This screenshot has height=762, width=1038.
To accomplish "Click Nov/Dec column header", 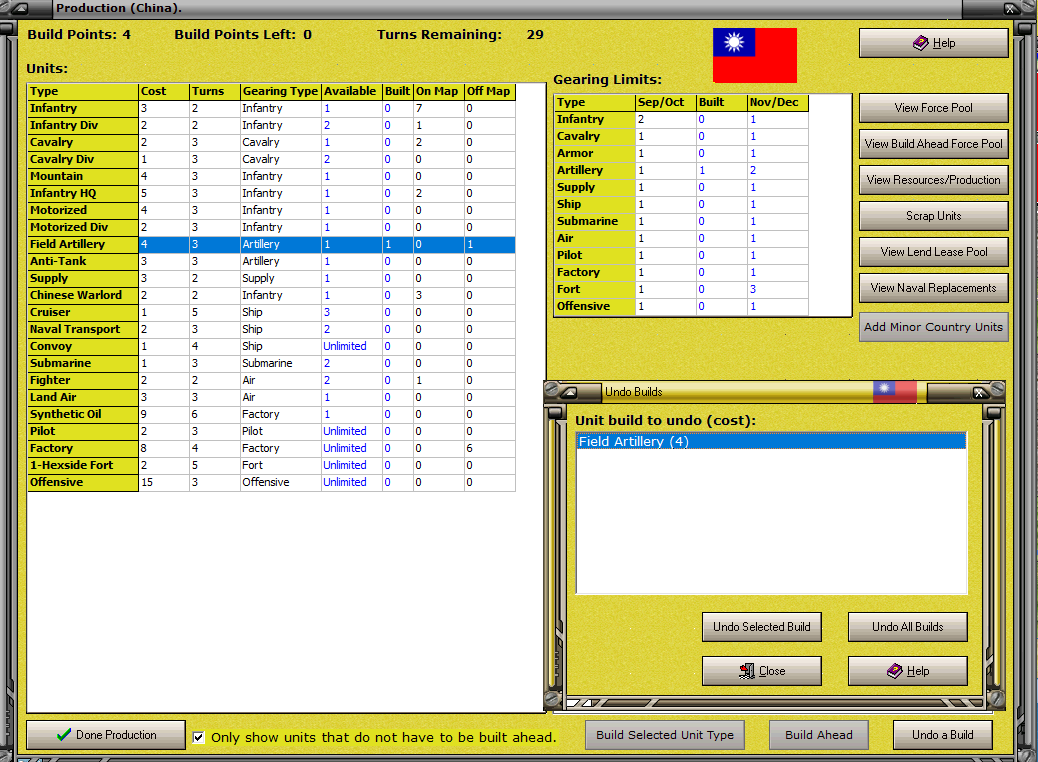I will point(777,103).
